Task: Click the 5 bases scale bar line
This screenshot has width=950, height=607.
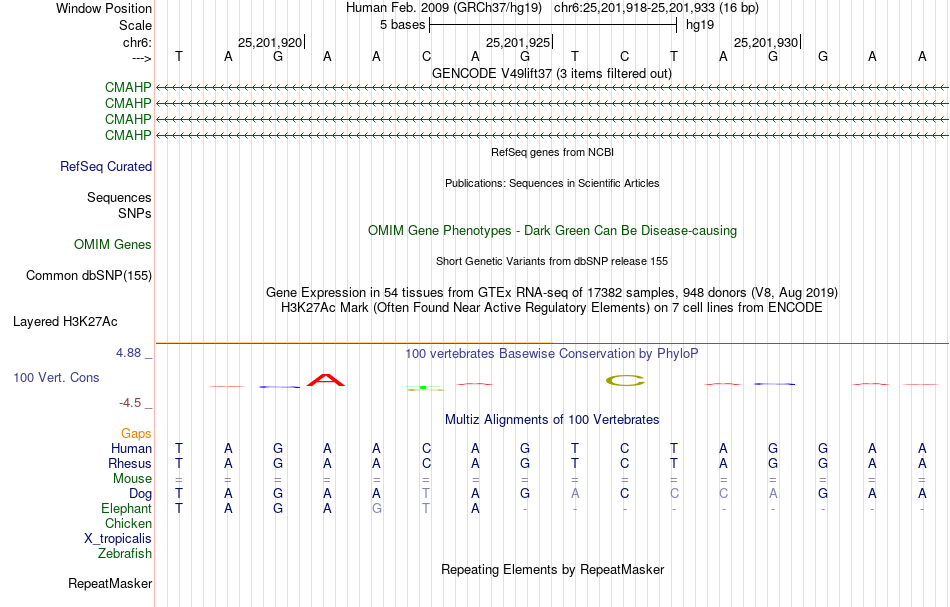Action: pyautogui.click(x=553, y=25)
